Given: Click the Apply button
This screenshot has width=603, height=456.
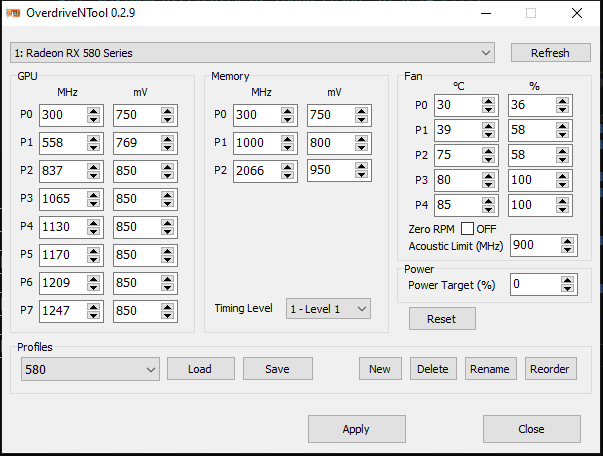Looking at the screenshot, I should [x=356, y=429].
